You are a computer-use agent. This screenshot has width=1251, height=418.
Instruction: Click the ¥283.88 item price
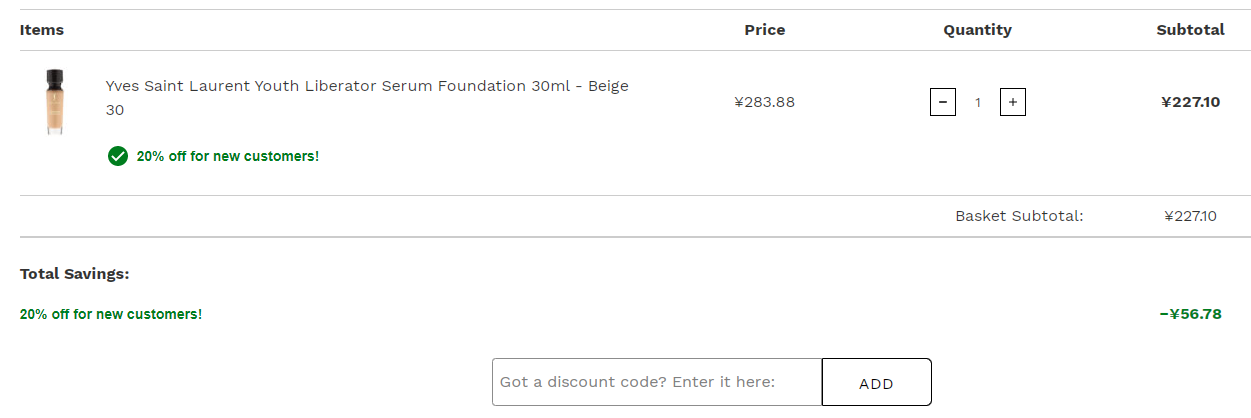[x=765, y=102]
